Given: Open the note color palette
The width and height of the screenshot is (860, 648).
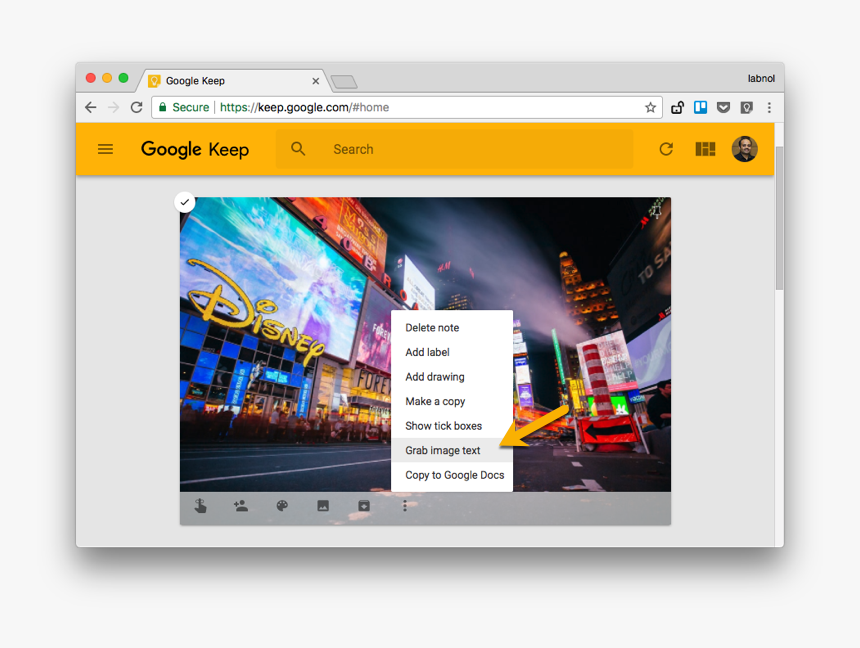Looking at the screenshot, I should click(x=282, y=506).
